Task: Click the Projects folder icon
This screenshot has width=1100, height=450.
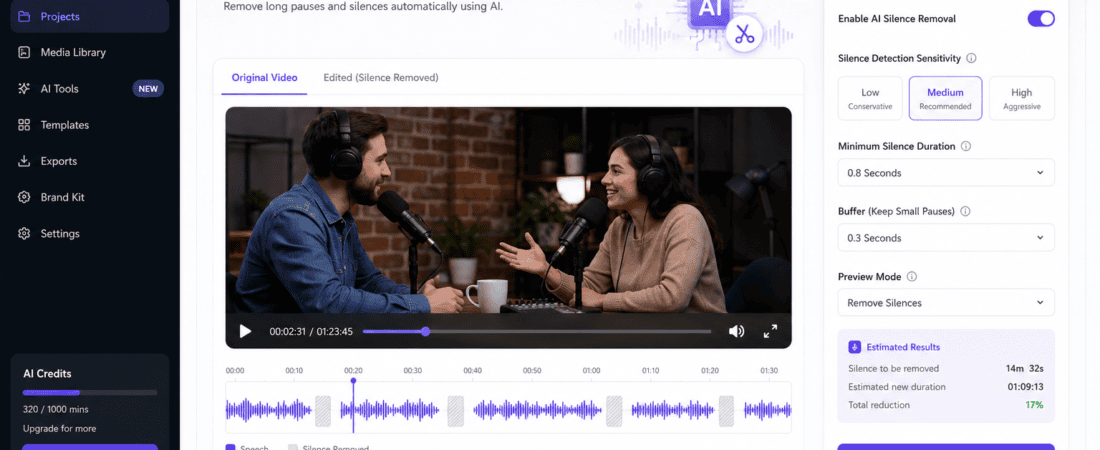Action: (24, 16)
